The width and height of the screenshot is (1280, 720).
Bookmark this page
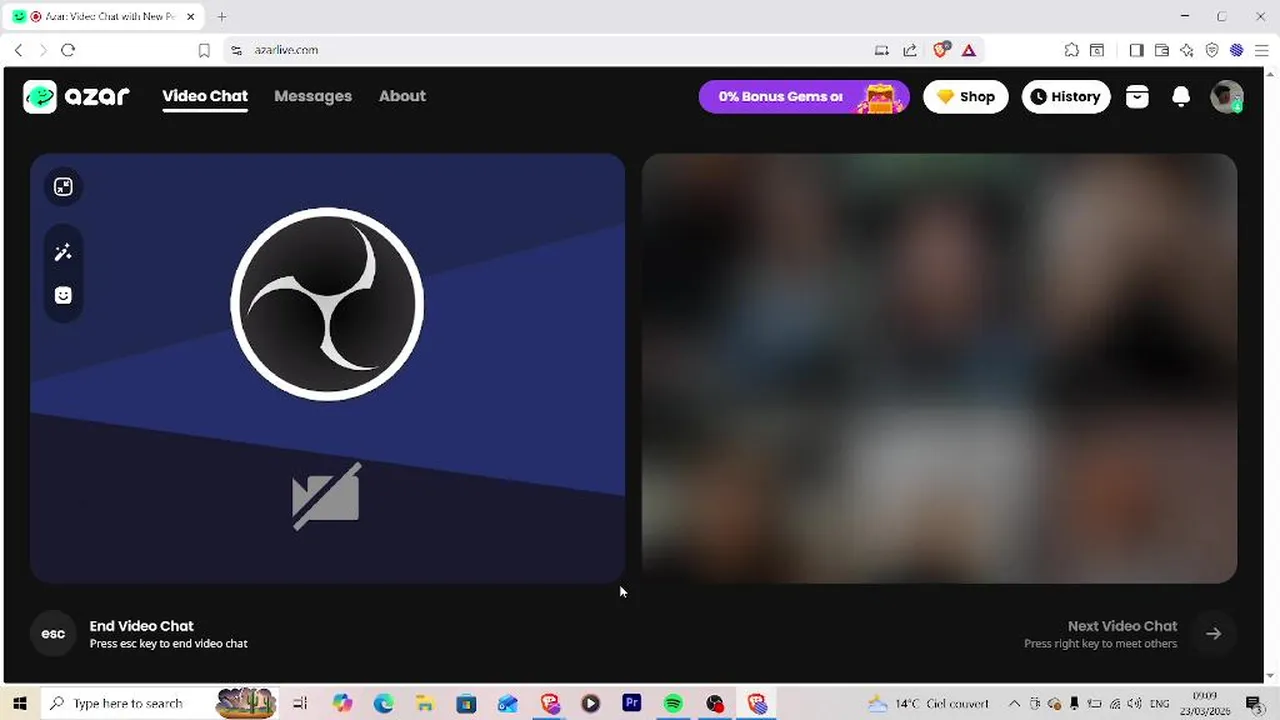204,50
